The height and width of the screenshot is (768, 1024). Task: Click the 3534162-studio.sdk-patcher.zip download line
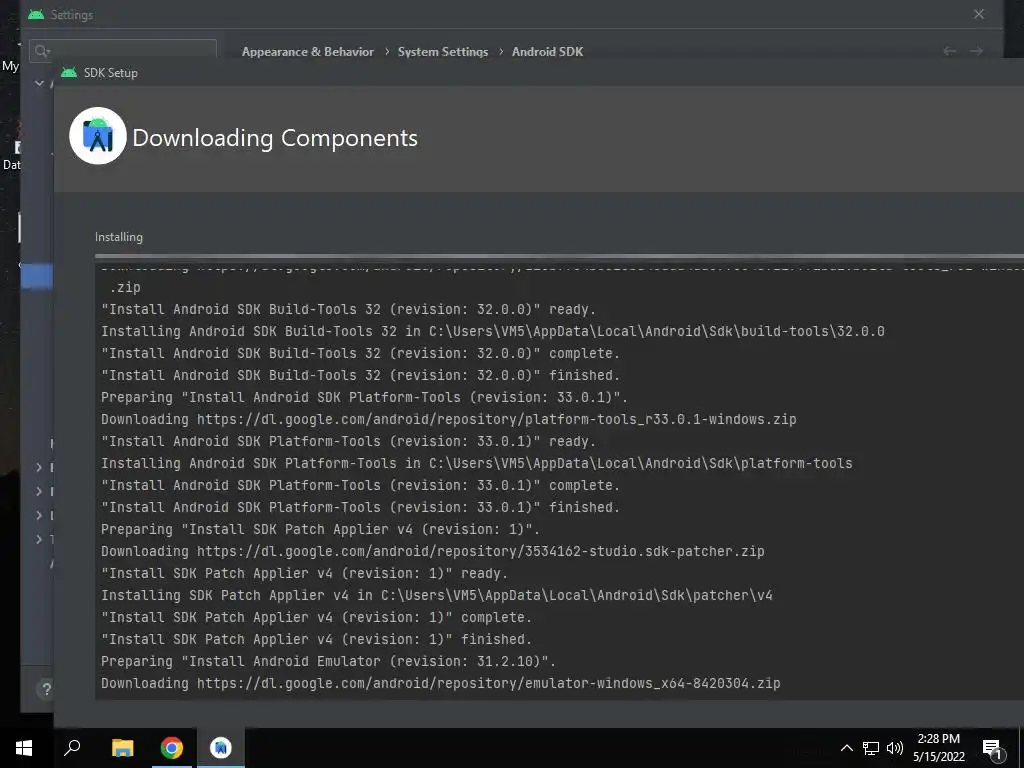tap(432, 551)
